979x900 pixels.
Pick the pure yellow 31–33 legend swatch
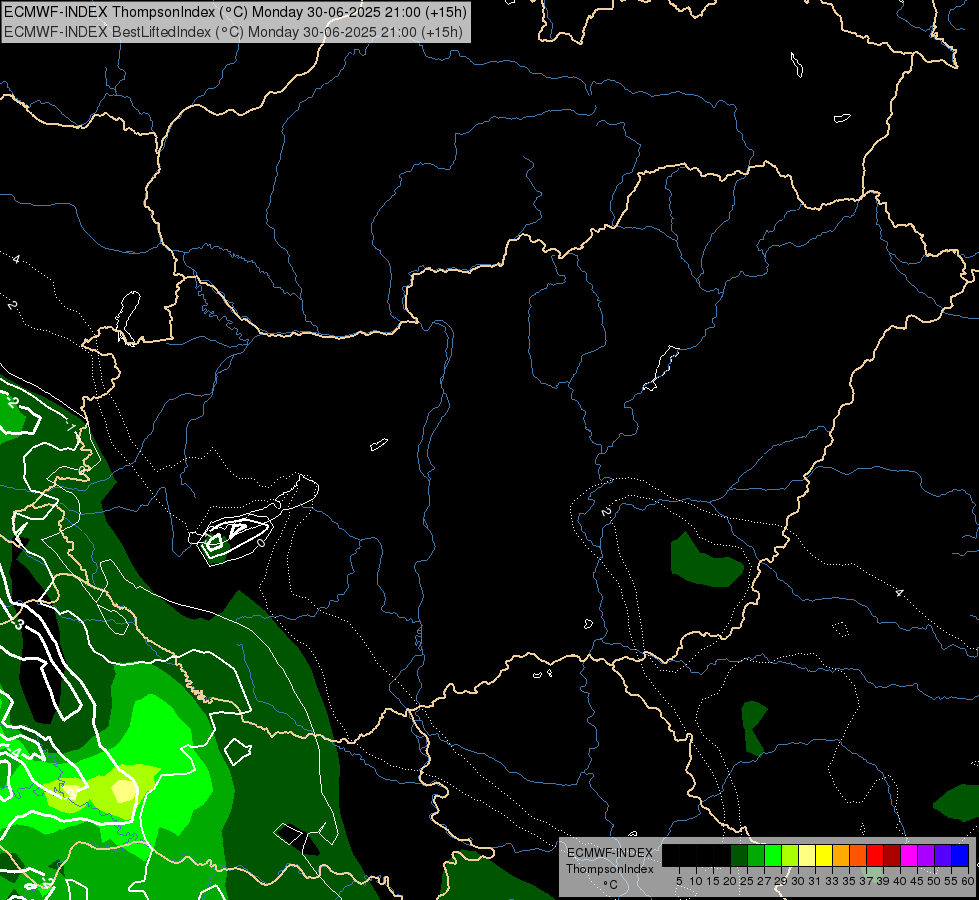point(824,855)
